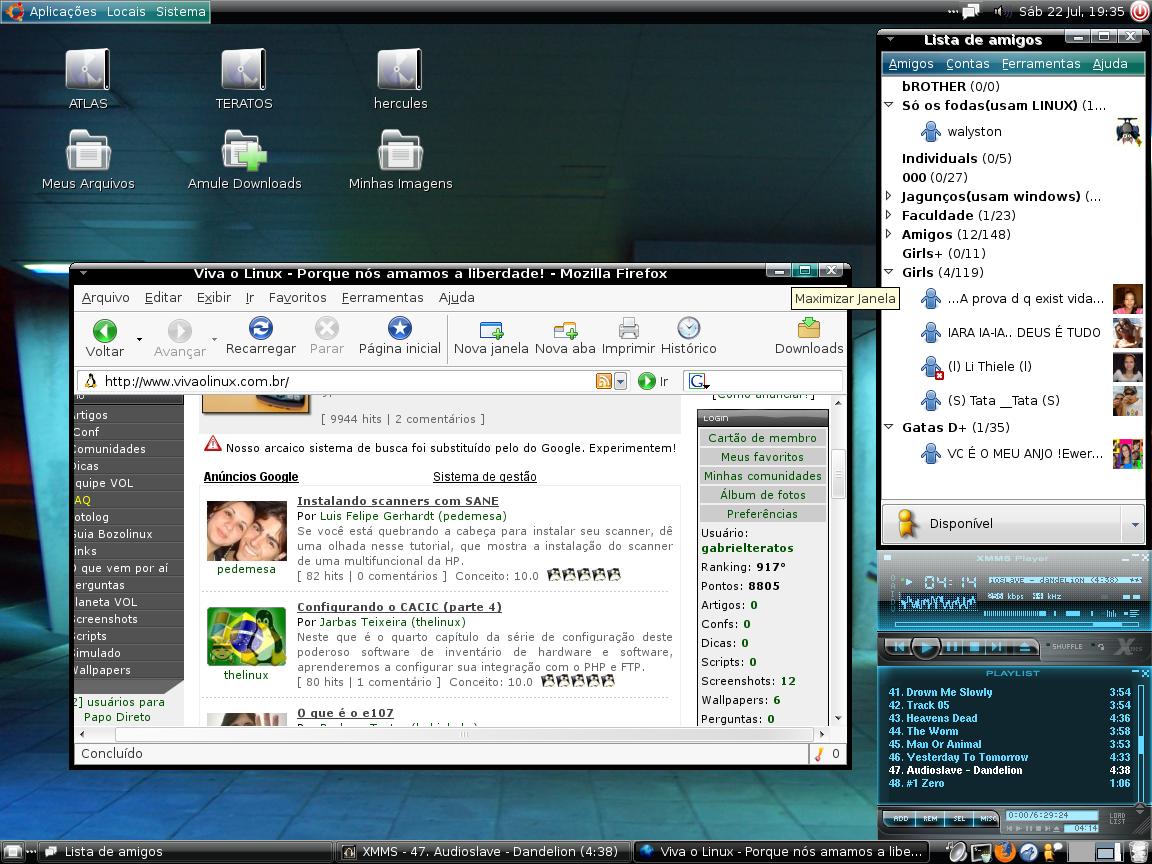Open the TERATOS drive icon on desktop

click(243, 70)
